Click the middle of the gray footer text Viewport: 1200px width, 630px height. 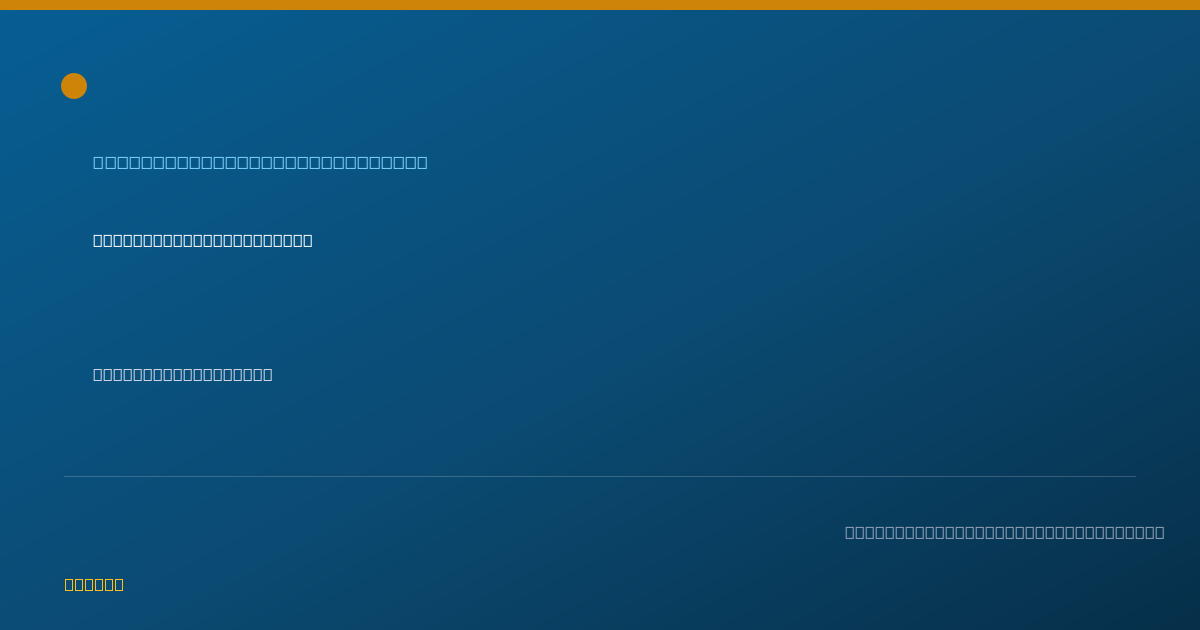[1005, 532]
